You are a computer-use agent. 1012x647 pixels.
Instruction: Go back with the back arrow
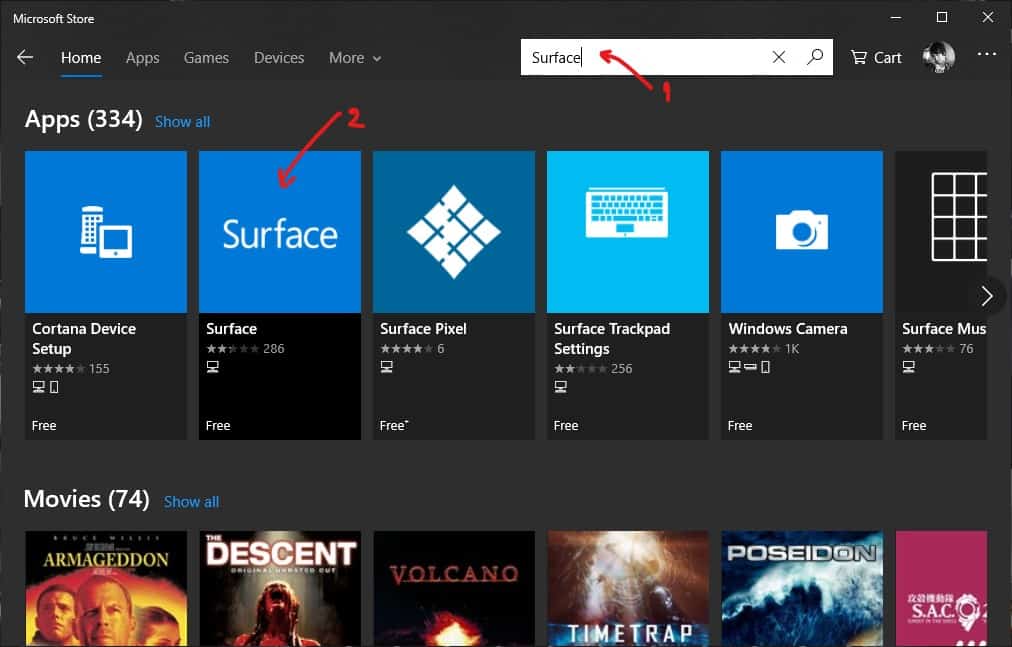pos(25,57)
